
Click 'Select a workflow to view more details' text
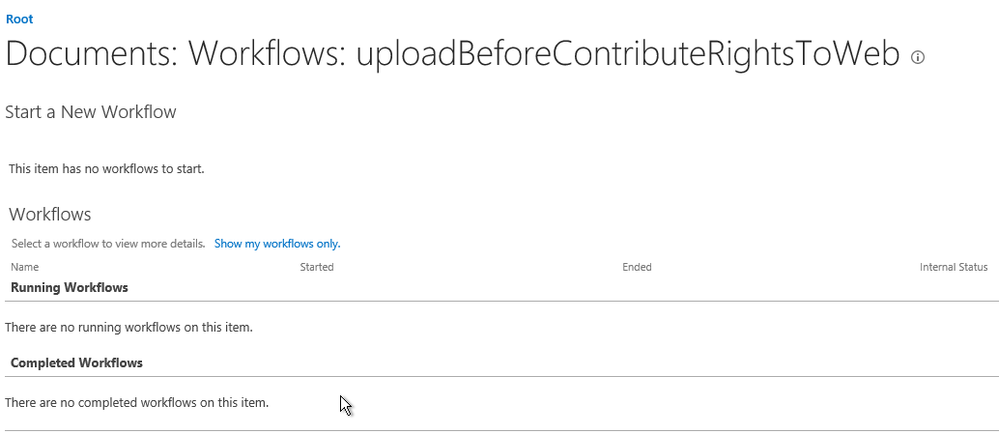pos(108,243)
